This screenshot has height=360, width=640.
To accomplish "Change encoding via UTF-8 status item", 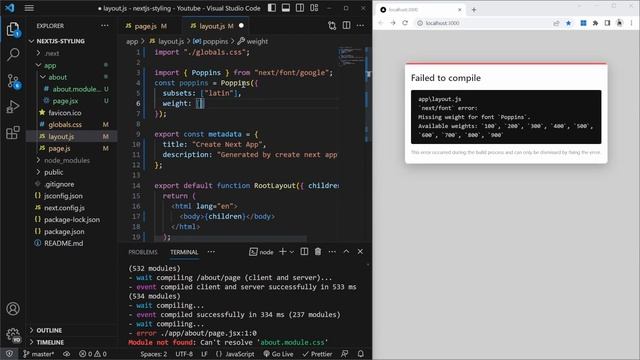I will point(184,354).
